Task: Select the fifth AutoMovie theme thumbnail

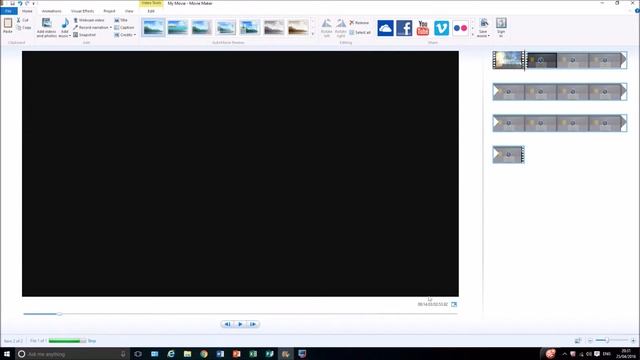Action: click(x=250, y=28)
